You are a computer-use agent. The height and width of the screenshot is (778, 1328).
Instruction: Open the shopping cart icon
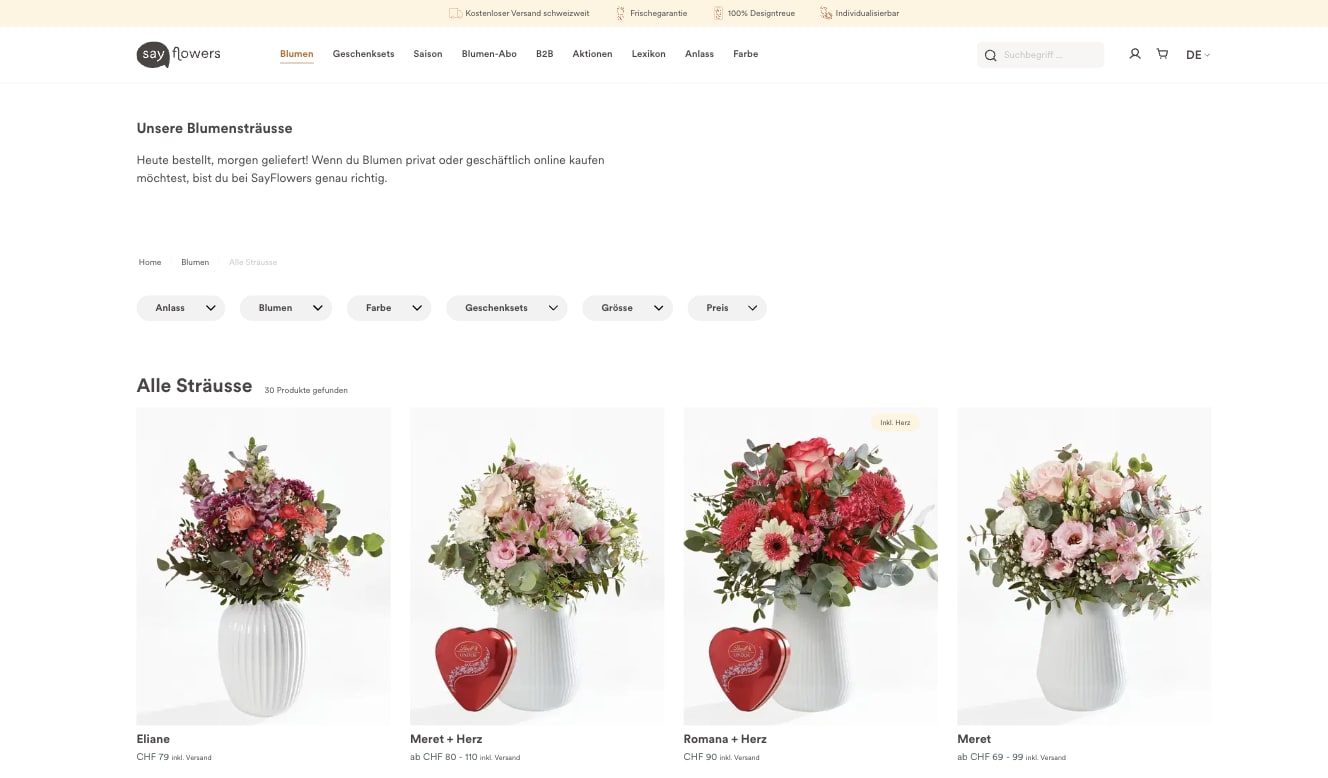pyautogui.click(x=1162, y=54)
